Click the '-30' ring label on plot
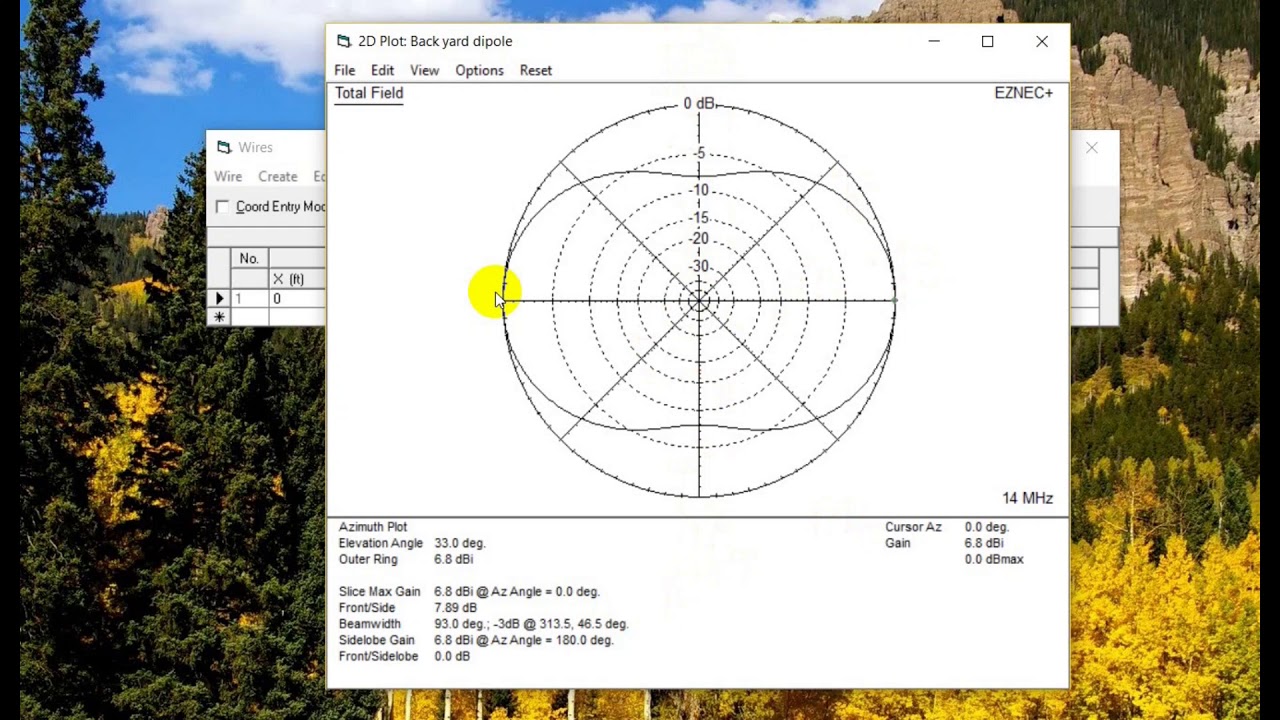The width and height of the screenshot is (1280, 720). [699, 266]
